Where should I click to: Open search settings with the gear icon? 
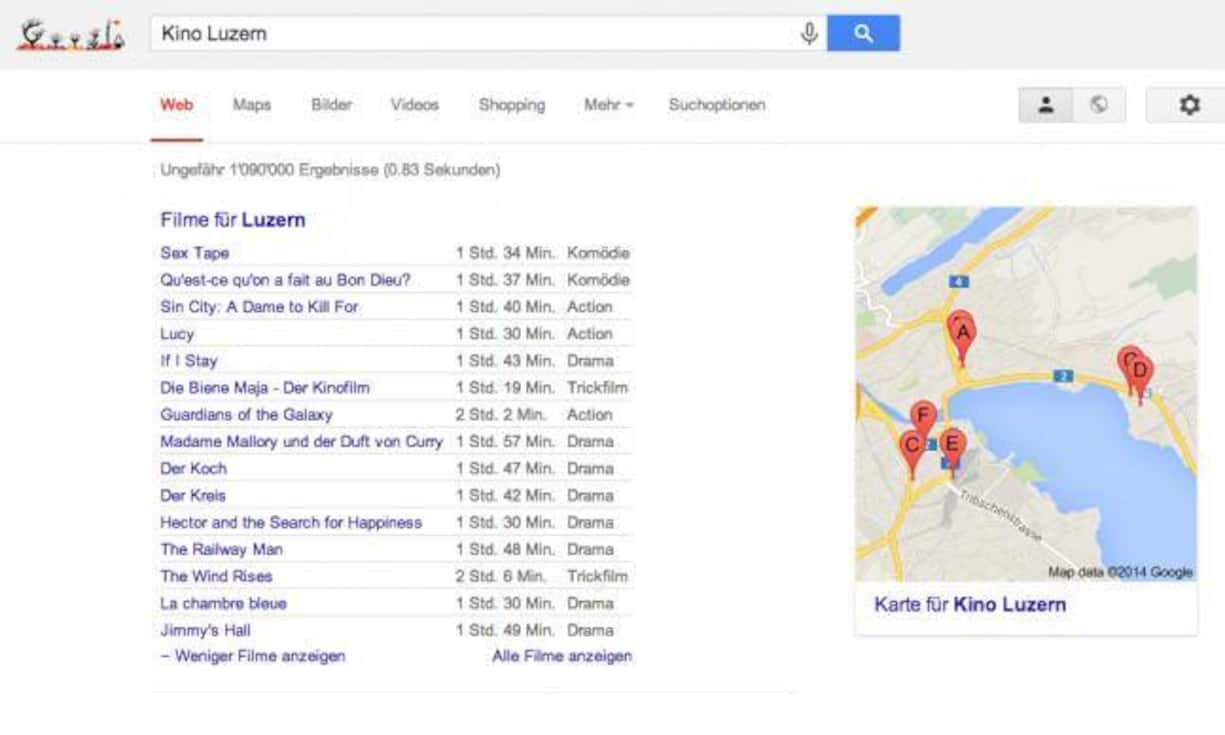(1187, 103)
